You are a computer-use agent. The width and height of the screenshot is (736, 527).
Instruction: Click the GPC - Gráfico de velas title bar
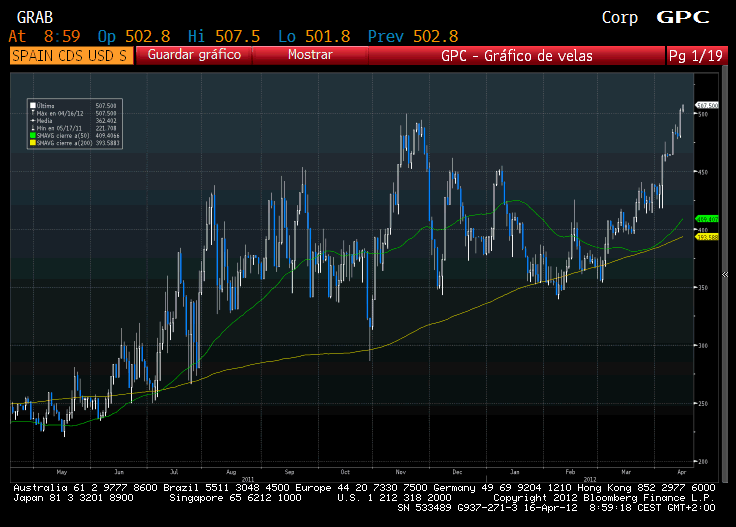[517, 56]
